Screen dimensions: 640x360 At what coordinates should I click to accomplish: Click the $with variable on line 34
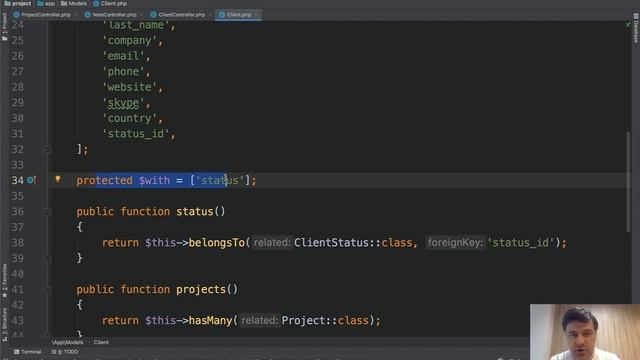[154, 180]
